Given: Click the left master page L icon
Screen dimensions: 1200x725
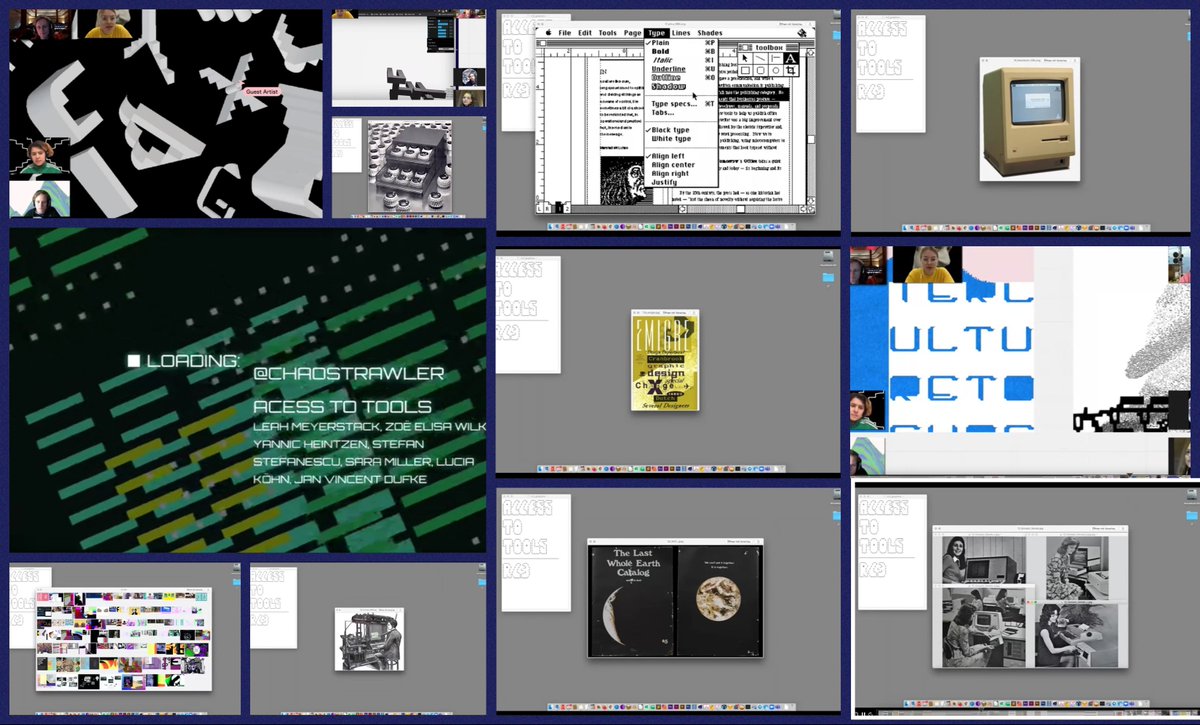Looking at the screenshot, I should tap(540, 209).
